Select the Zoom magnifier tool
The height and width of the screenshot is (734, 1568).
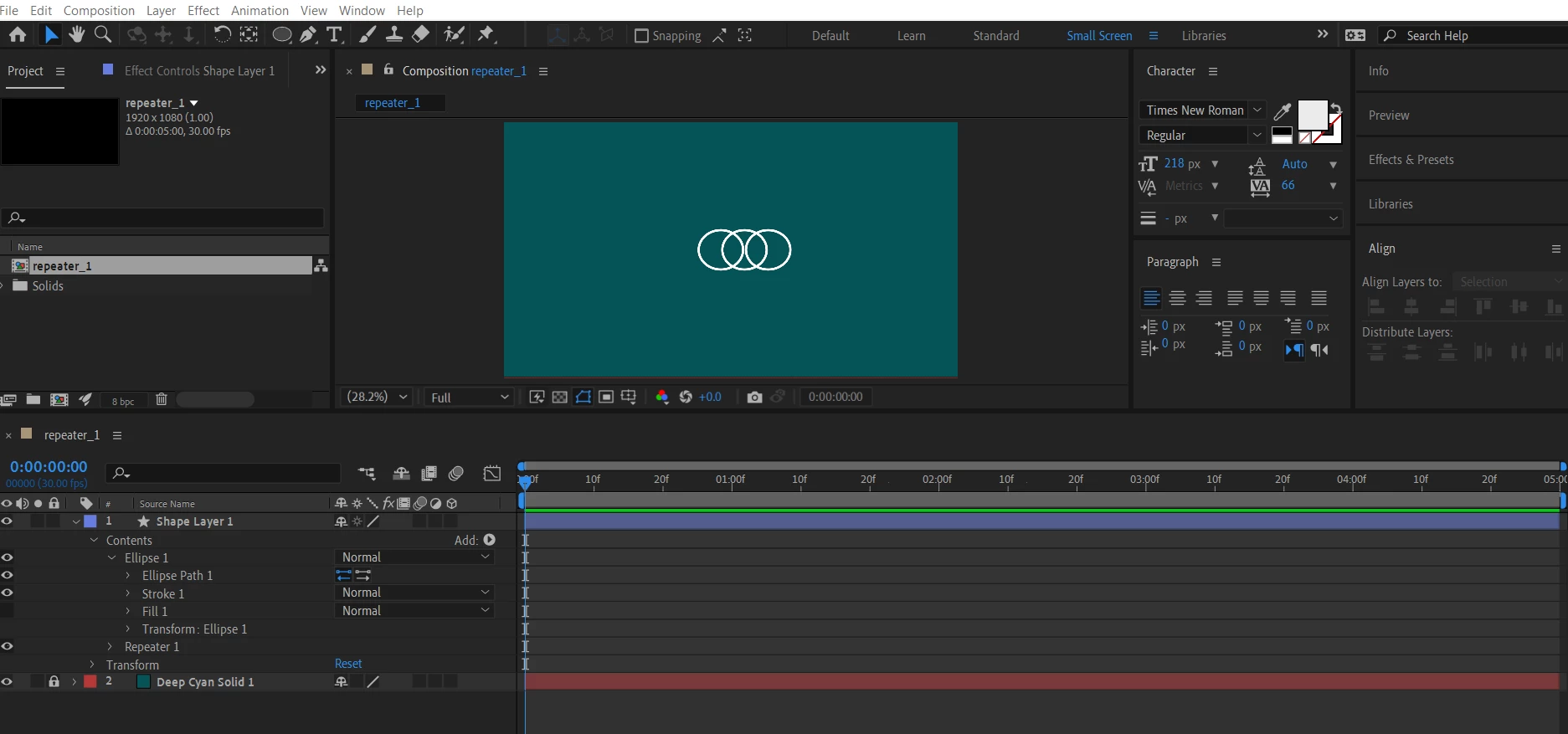[103, 34]
